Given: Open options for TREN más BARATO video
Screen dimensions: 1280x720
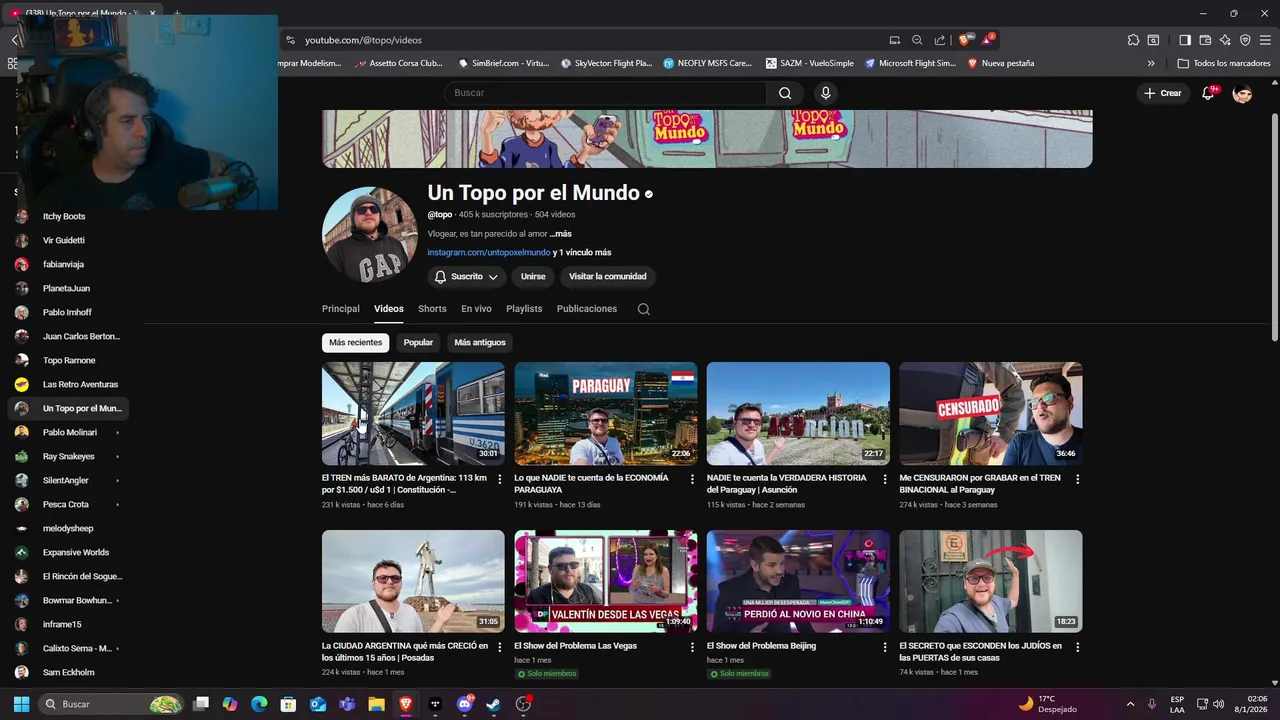Looking at the screenshot, I should click(500, 479).
